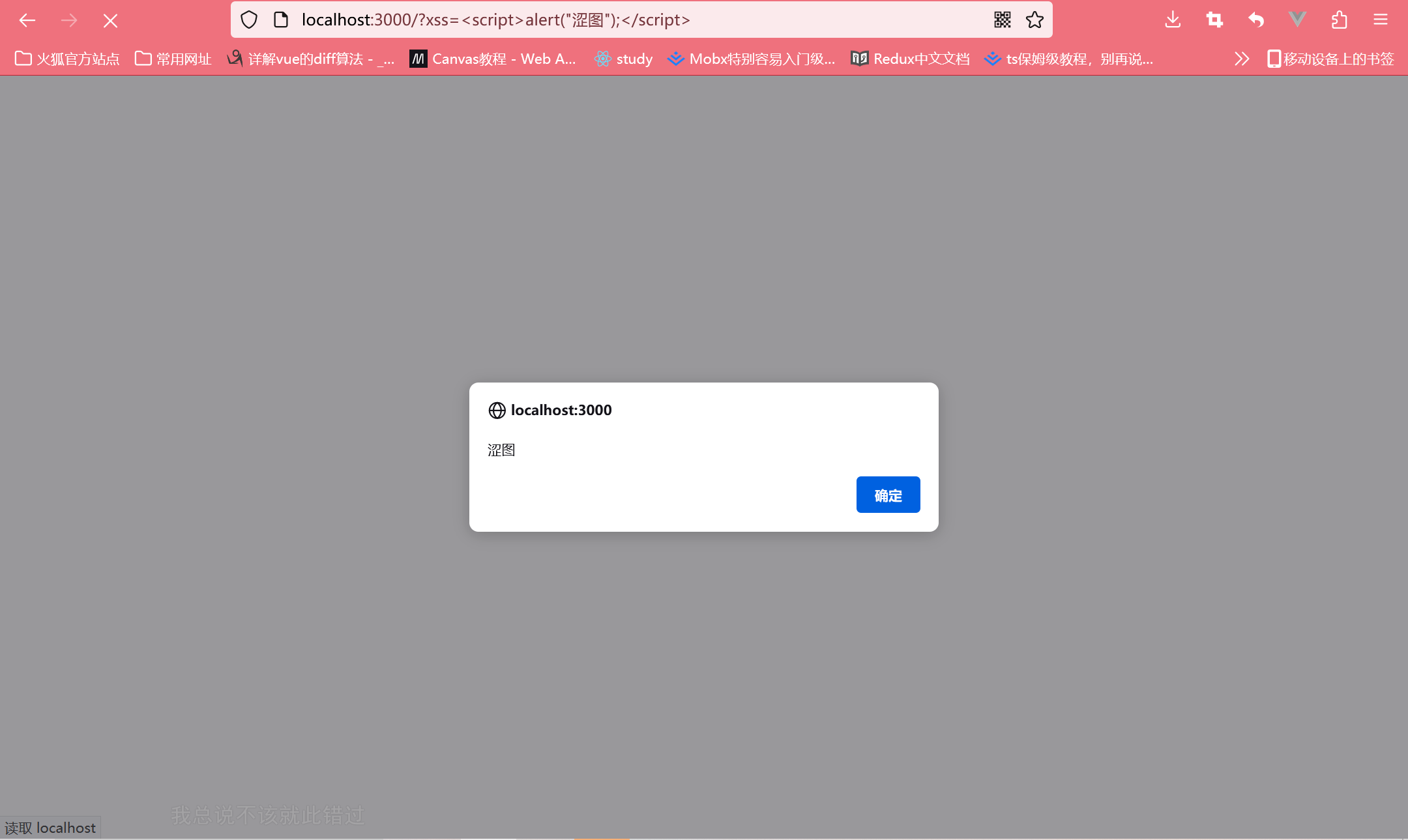1408x840 pixels.
Task: Stop loading the page
Action: (110, 21)
